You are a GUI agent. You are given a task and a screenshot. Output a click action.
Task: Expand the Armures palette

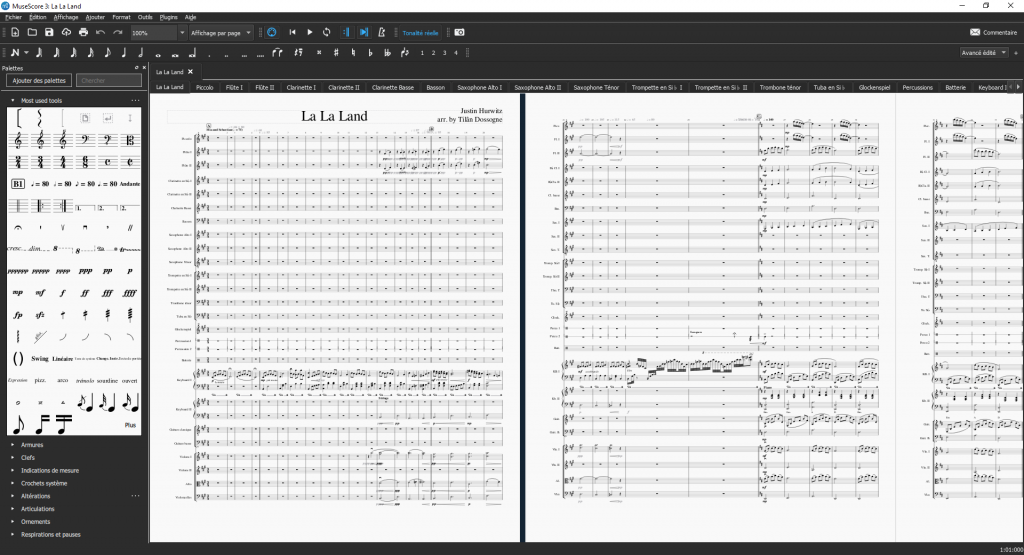point(12,445)
